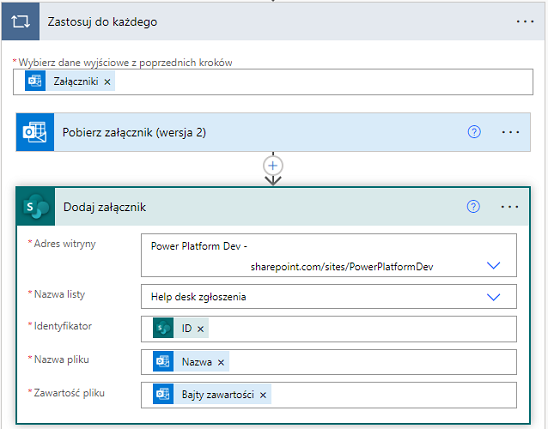The height and width of the screenshot is (429, 548).
Task: Remove the Załączniki dynamic token
Action: (107, 82)
